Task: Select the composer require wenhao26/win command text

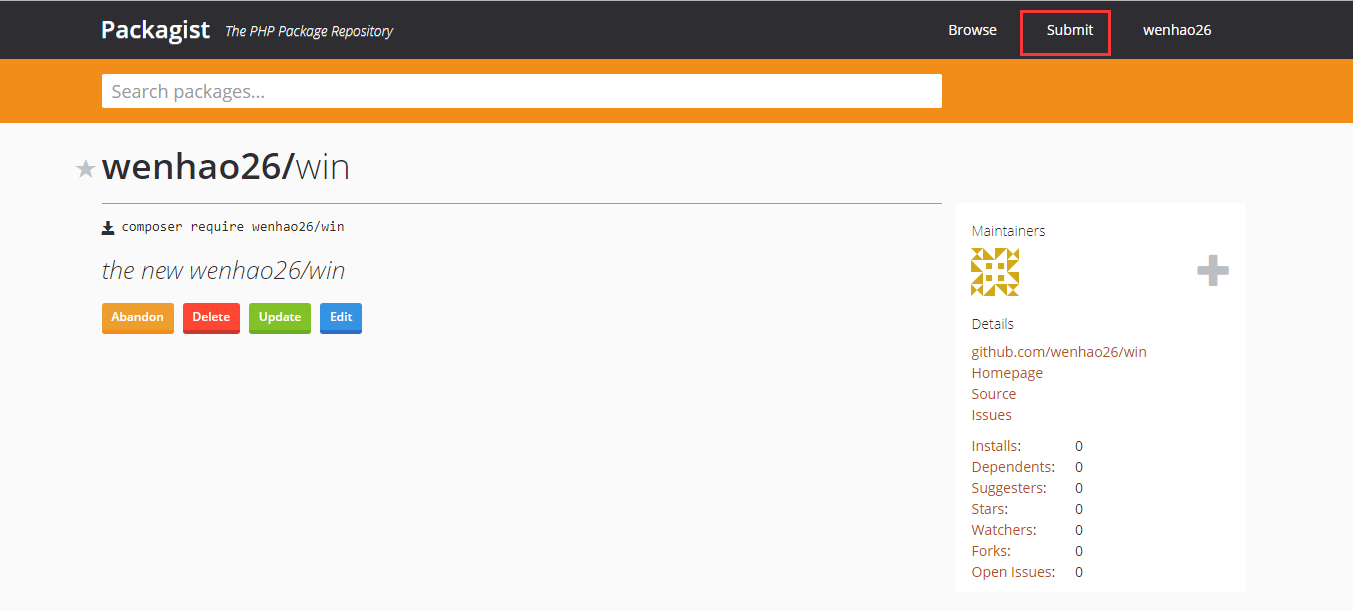Action: [x=233, y=227]
